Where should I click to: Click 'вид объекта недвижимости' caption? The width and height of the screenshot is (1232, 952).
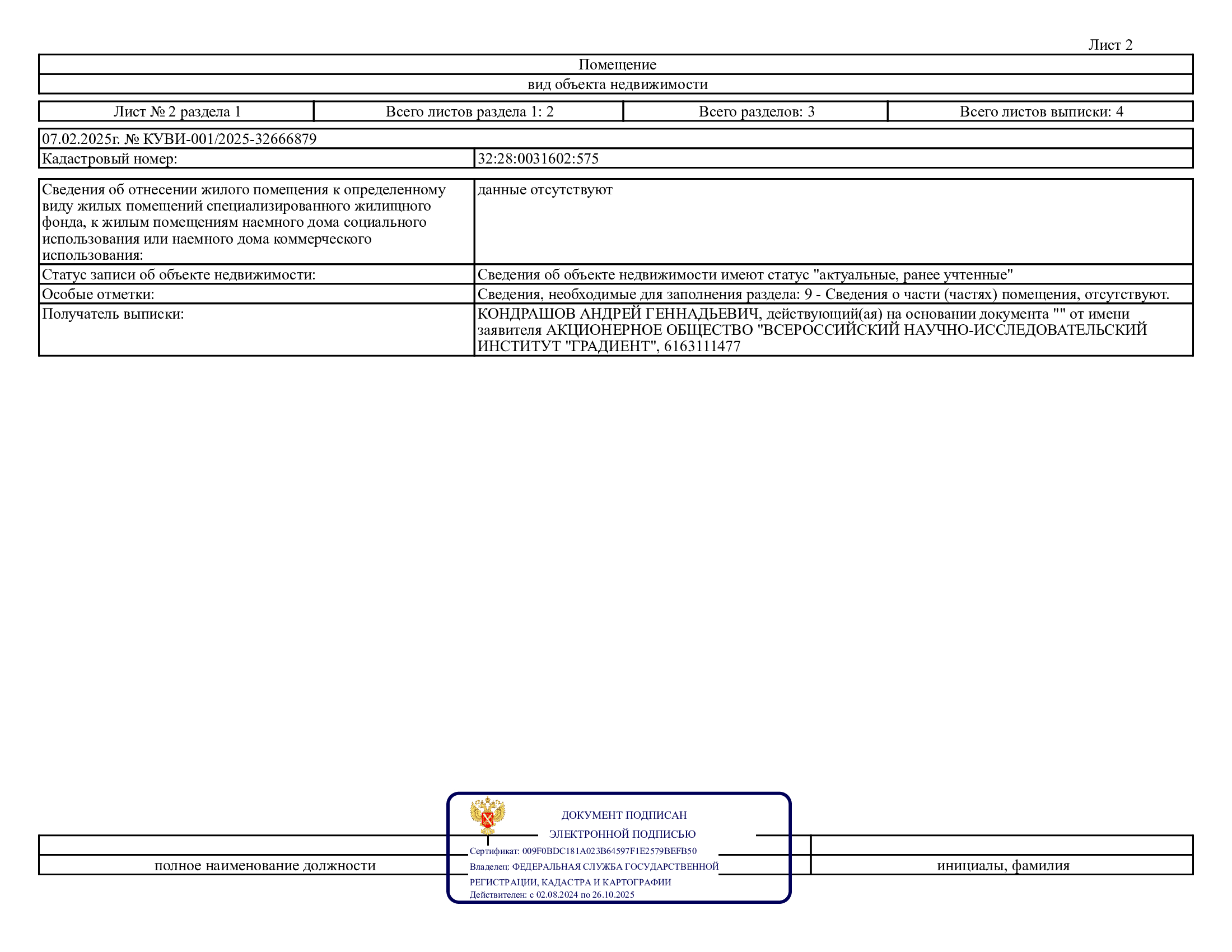pyautogui.click(x=617, y=84)
